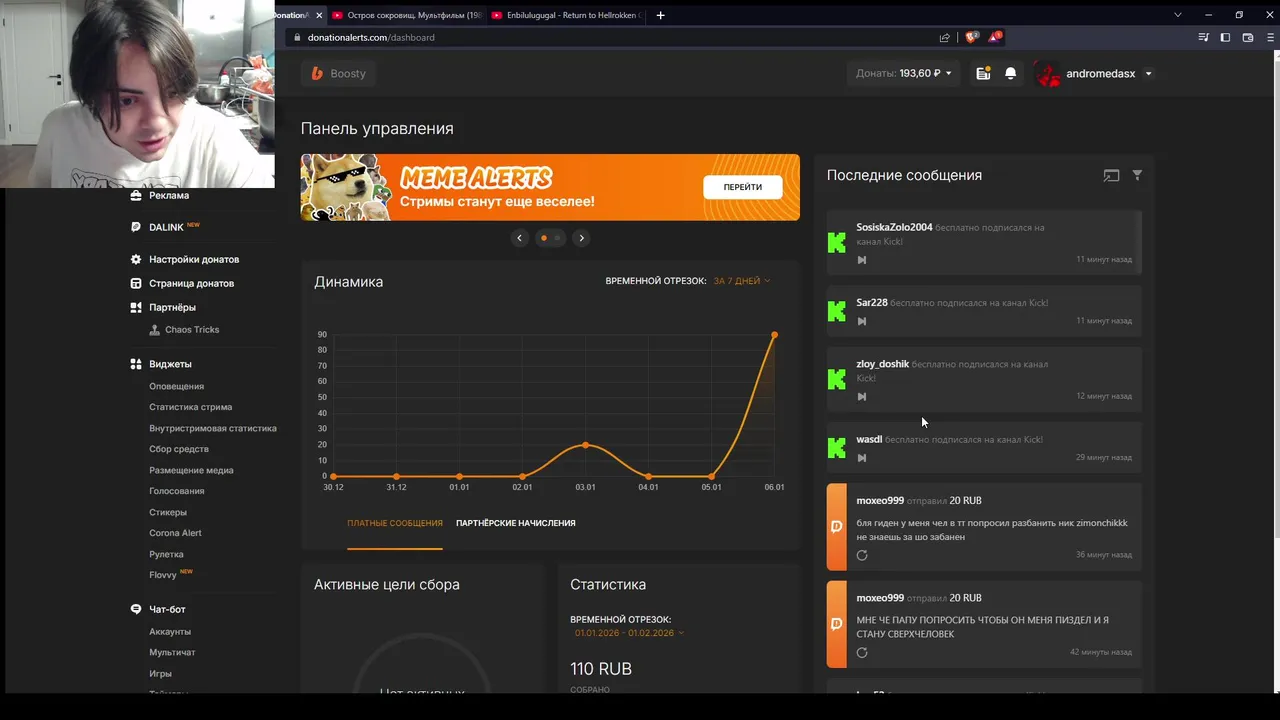Viewport: 1280px width, 720px height.
Task: Go to next banner slide arrow
Action: point(581,238)
